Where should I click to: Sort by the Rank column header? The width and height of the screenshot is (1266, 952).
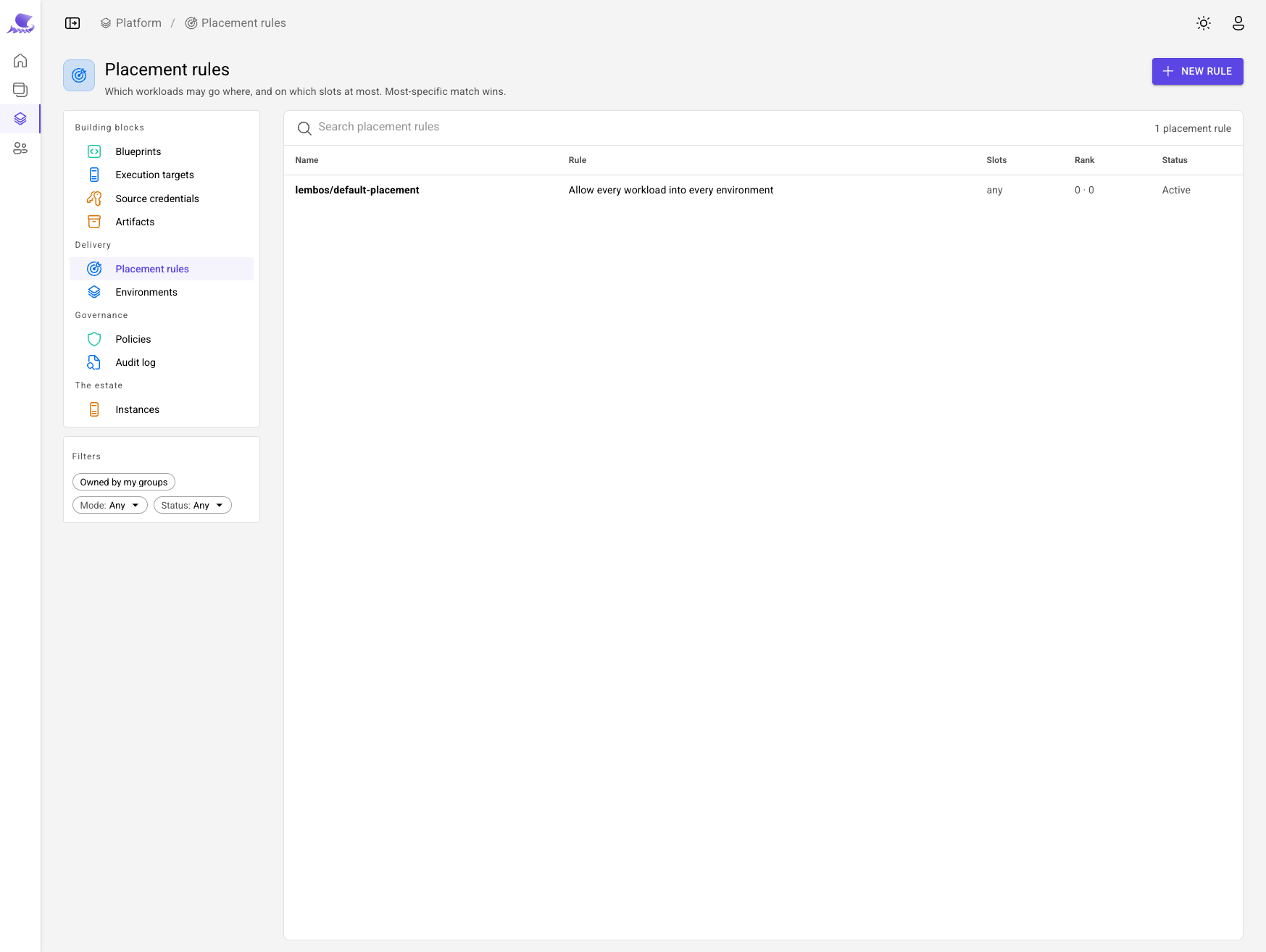[x=1084, y=160]
